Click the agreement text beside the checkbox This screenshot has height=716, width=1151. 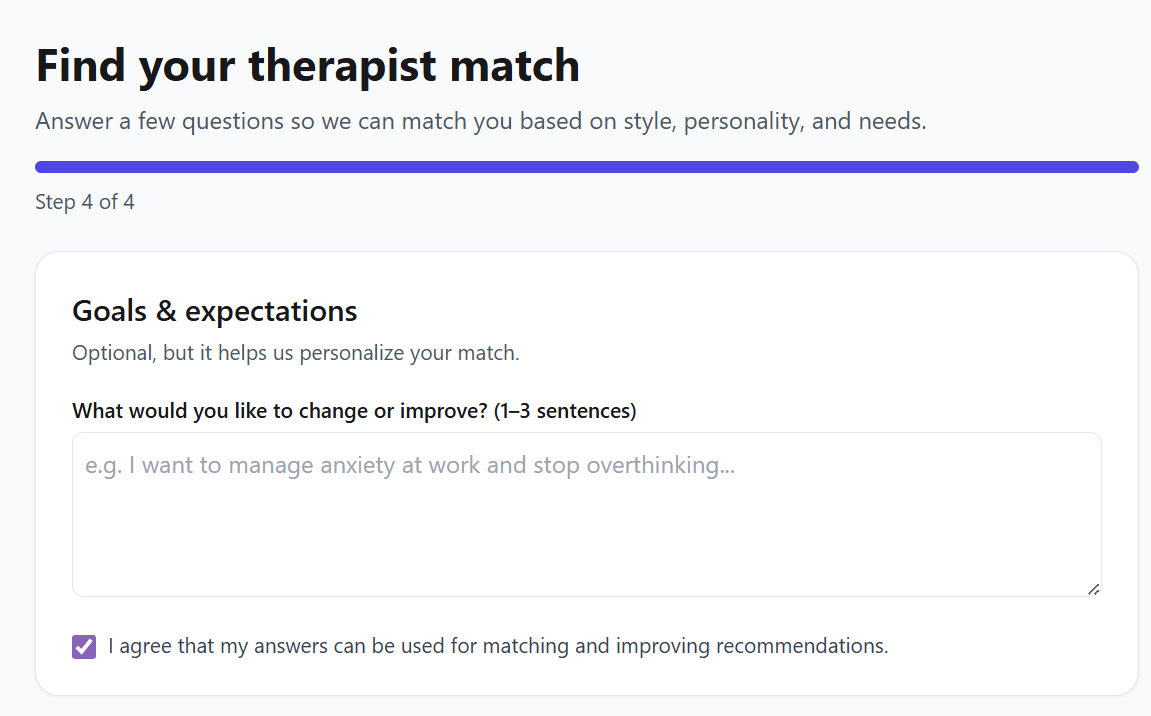[x=497, y=646]
